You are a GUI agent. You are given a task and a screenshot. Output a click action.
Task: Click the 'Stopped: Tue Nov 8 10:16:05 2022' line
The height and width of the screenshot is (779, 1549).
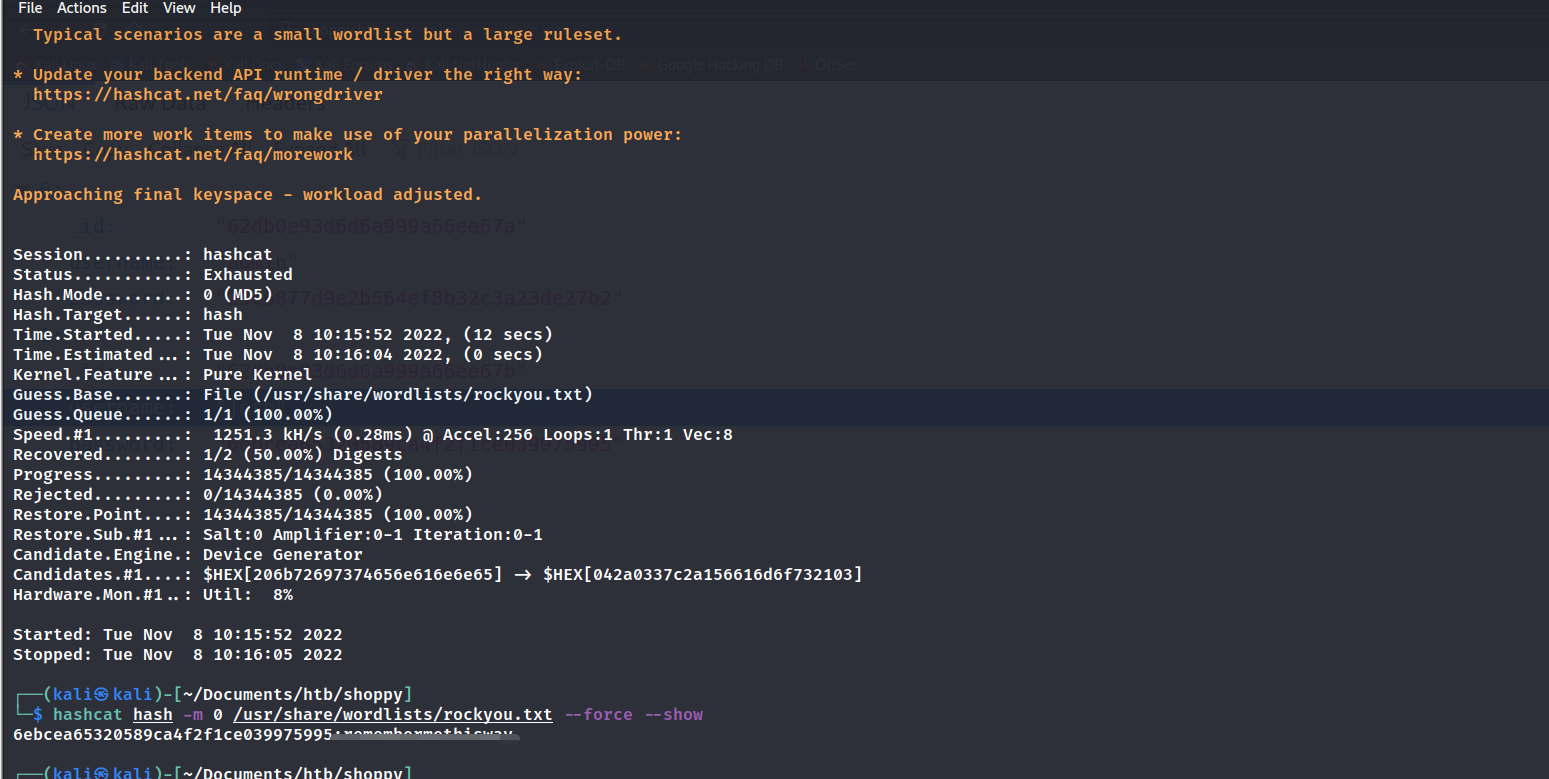[x=178, y=655]
